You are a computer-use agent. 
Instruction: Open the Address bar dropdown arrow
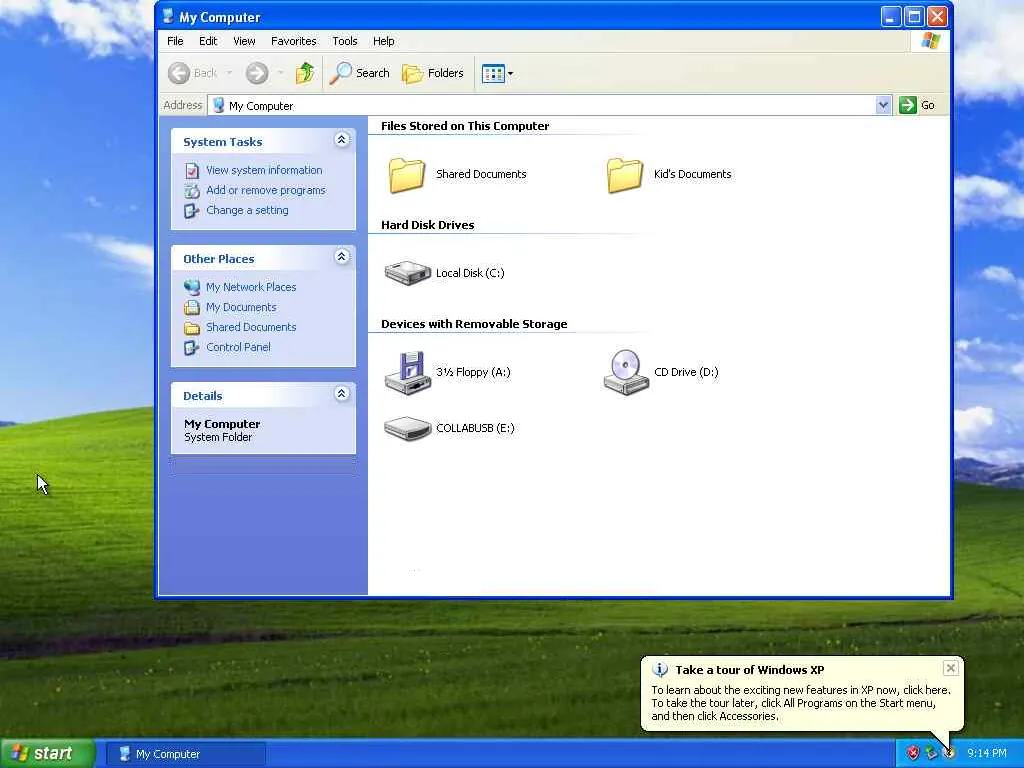[883, 105]
